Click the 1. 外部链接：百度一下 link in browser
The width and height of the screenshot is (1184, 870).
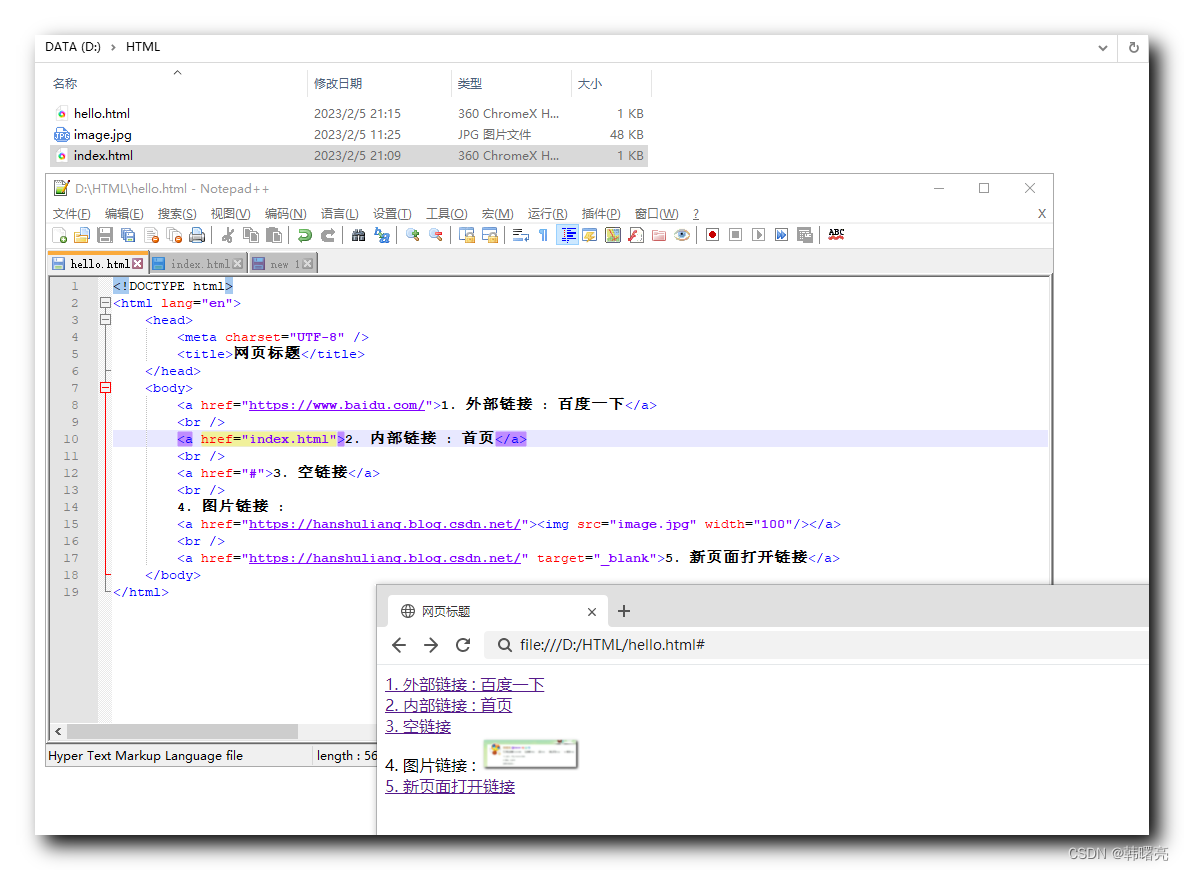tap(464, 684)
